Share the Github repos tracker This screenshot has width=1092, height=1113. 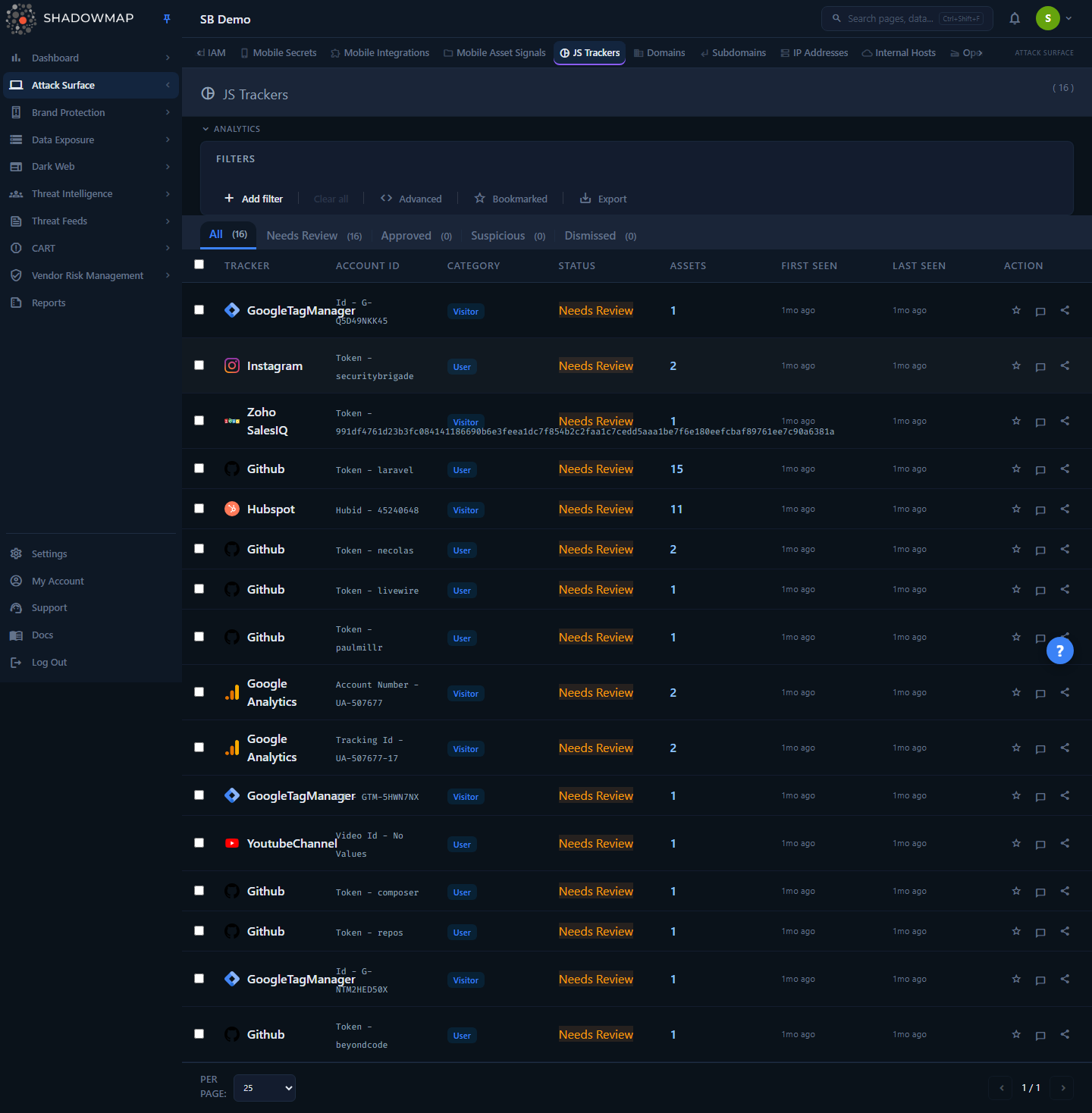1065,931
